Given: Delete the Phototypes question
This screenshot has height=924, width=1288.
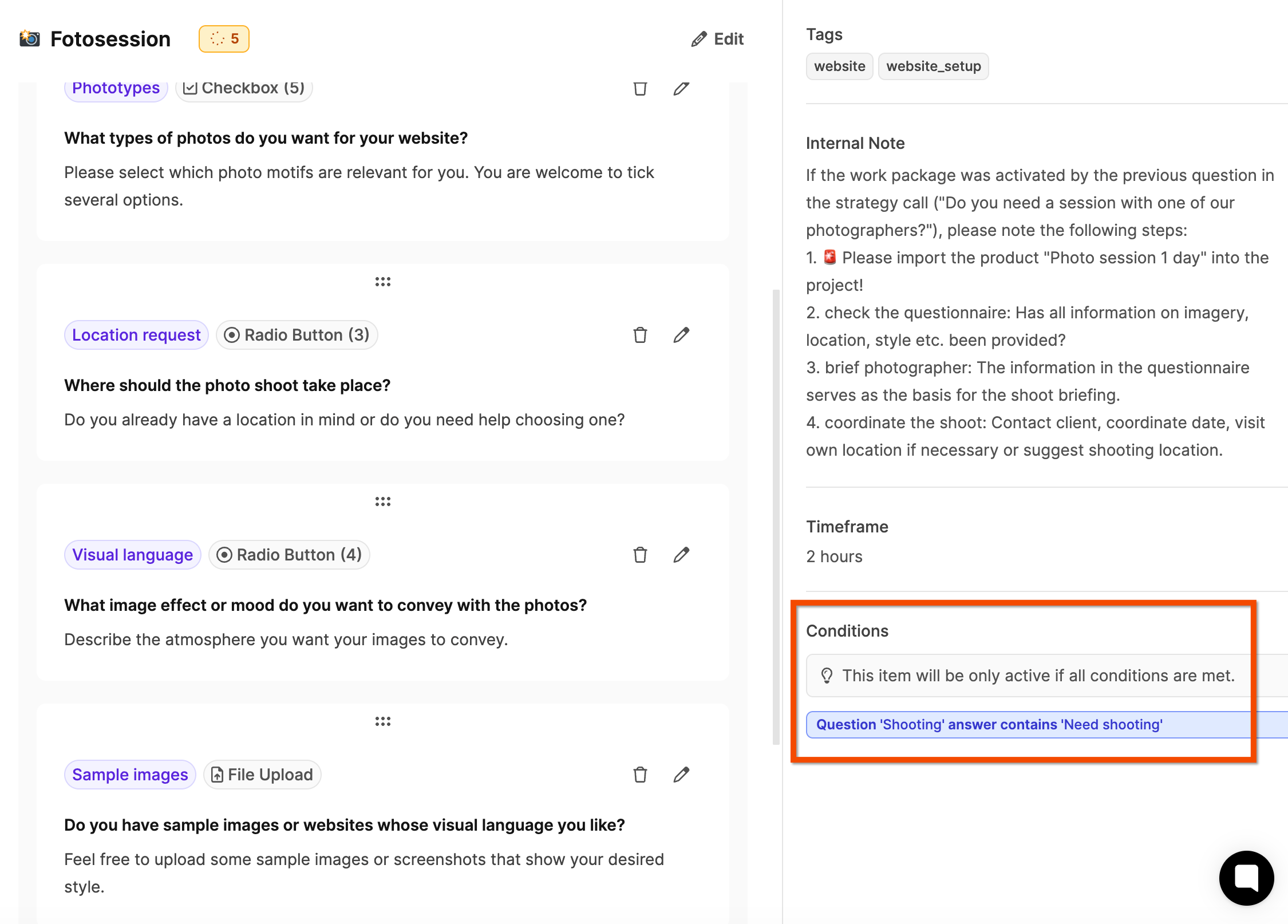Looking at the screenshot, I should coord(640,89).
